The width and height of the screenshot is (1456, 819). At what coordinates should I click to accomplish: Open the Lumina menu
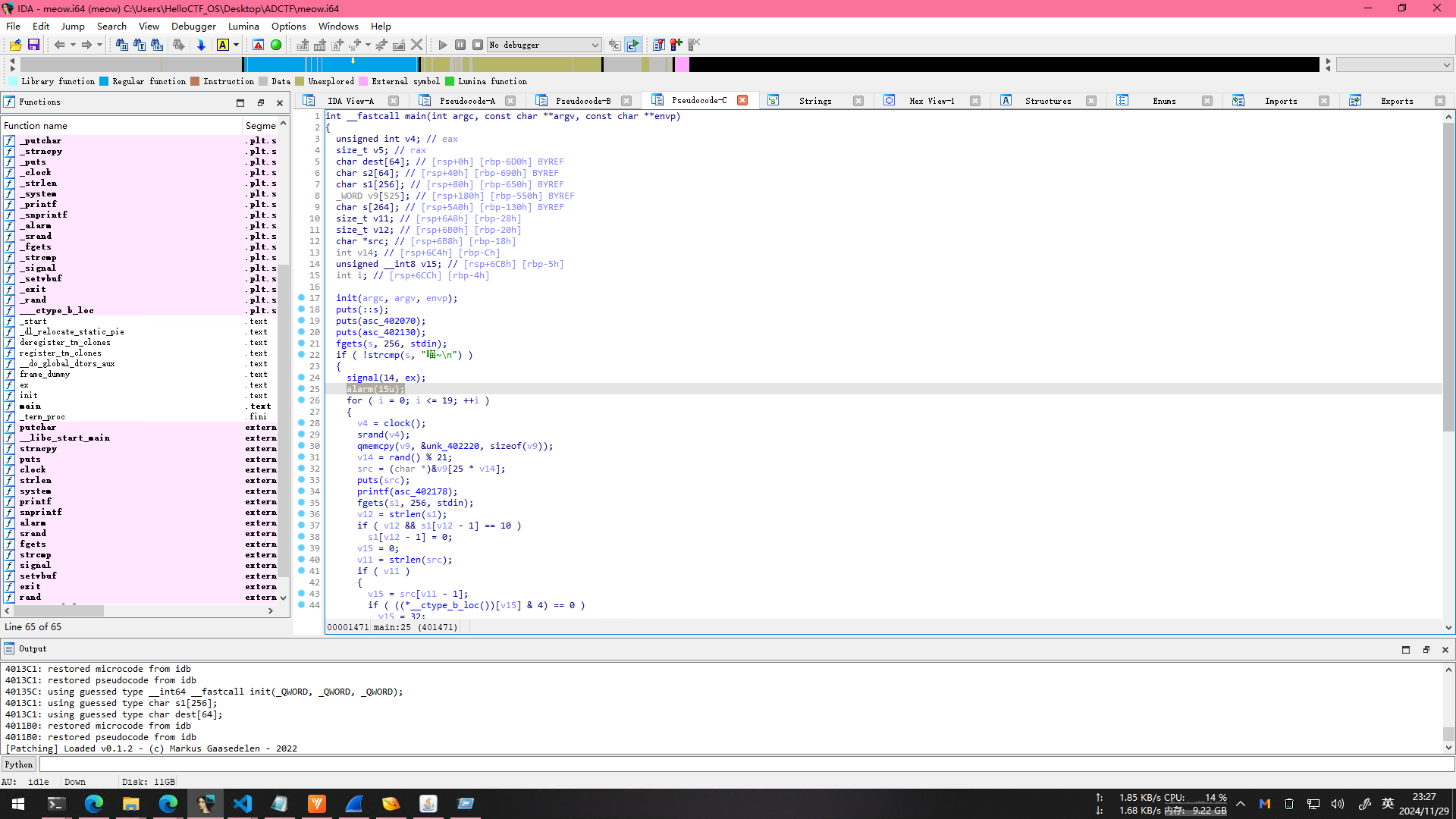point(243,26)
